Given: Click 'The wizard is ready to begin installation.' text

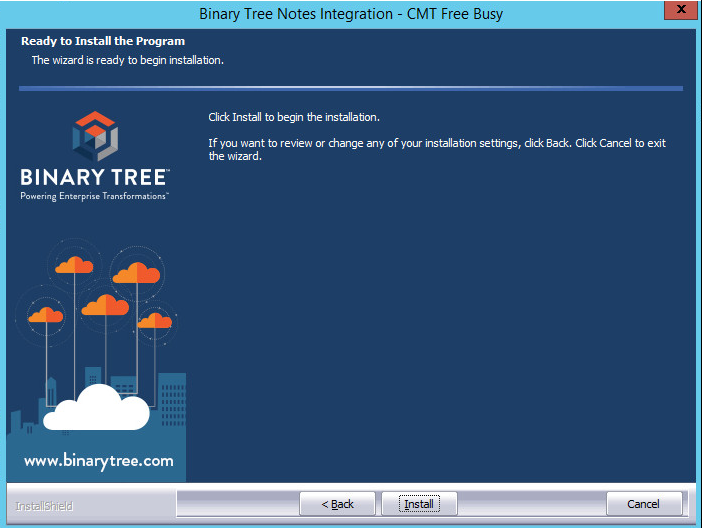Looking at the screenshot, I should click(x=128, y=60).
